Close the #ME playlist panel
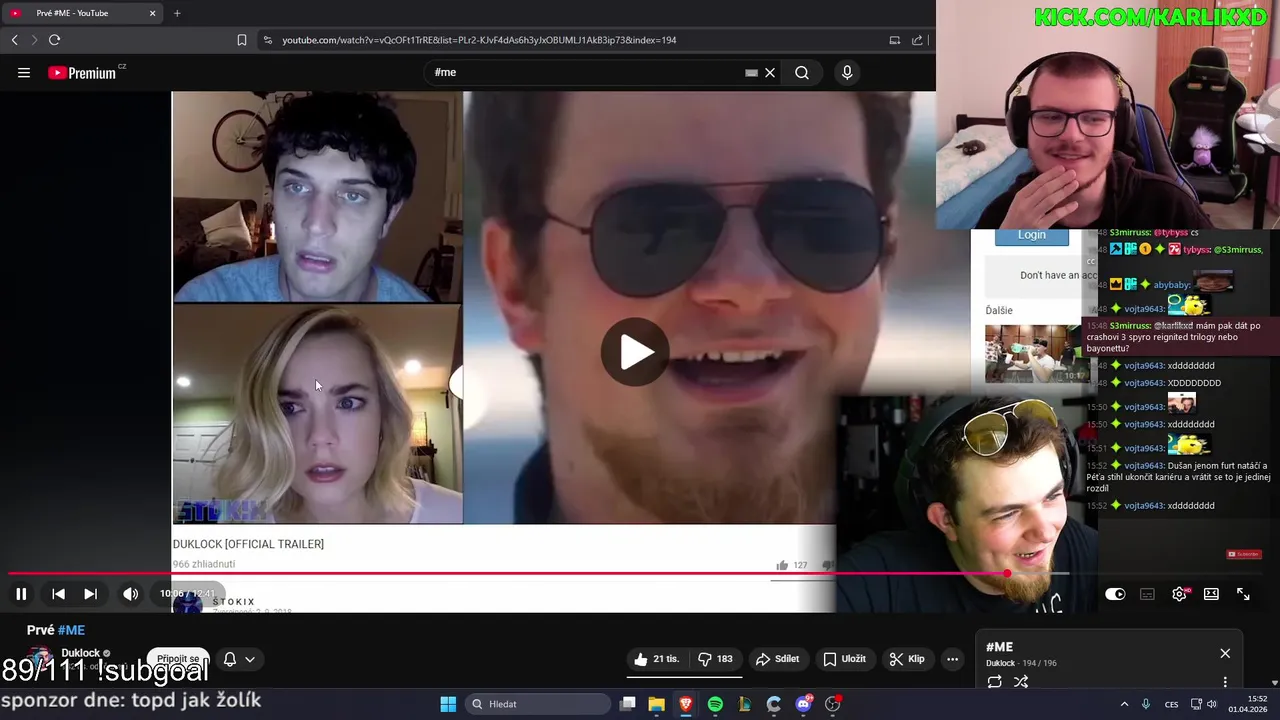The height and width of the screenshot is (720, 1280). point(1225,653)
